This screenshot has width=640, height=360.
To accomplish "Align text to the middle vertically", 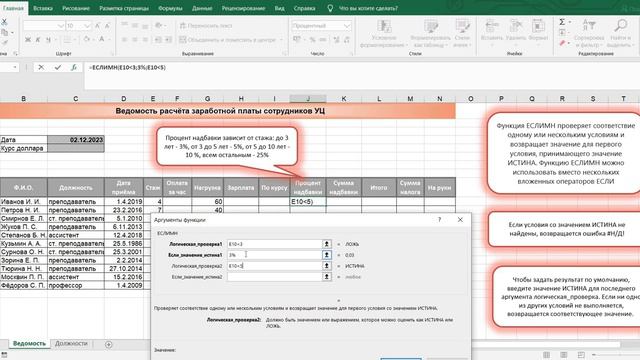I will point(135,25).
